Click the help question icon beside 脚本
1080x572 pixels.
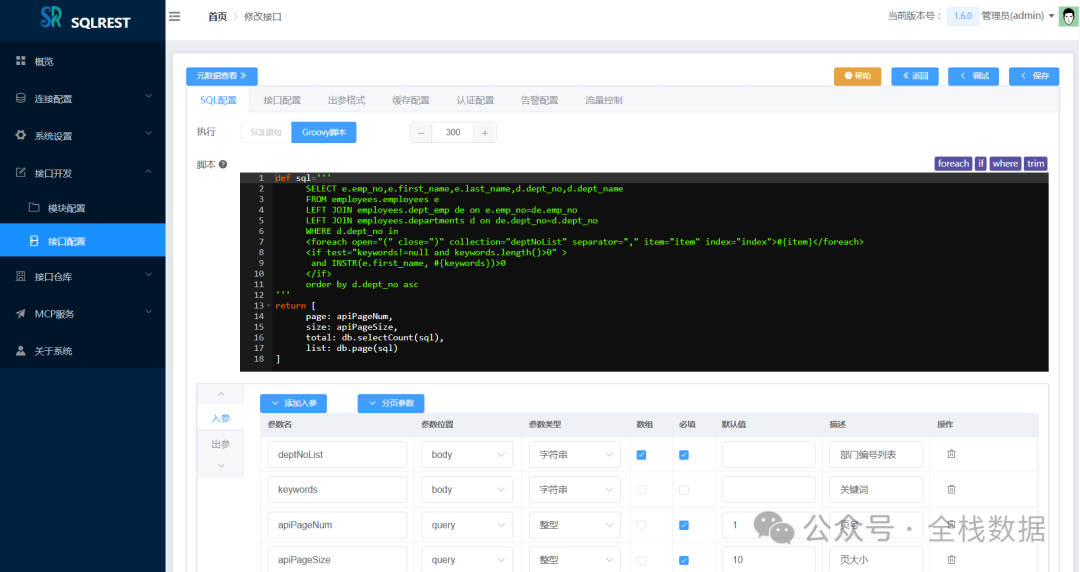(x=223, y=165)
